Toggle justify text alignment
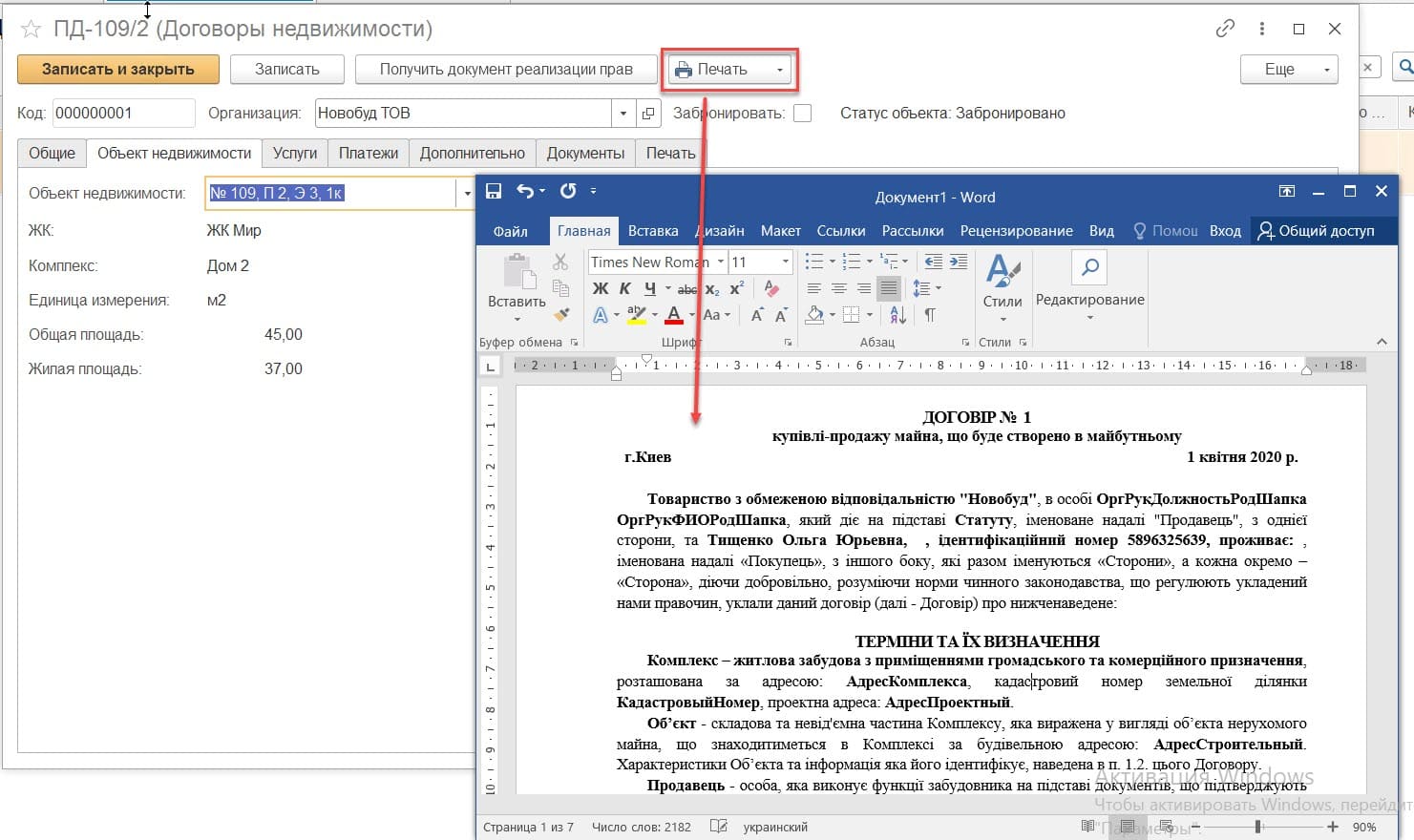 (888, 288)
